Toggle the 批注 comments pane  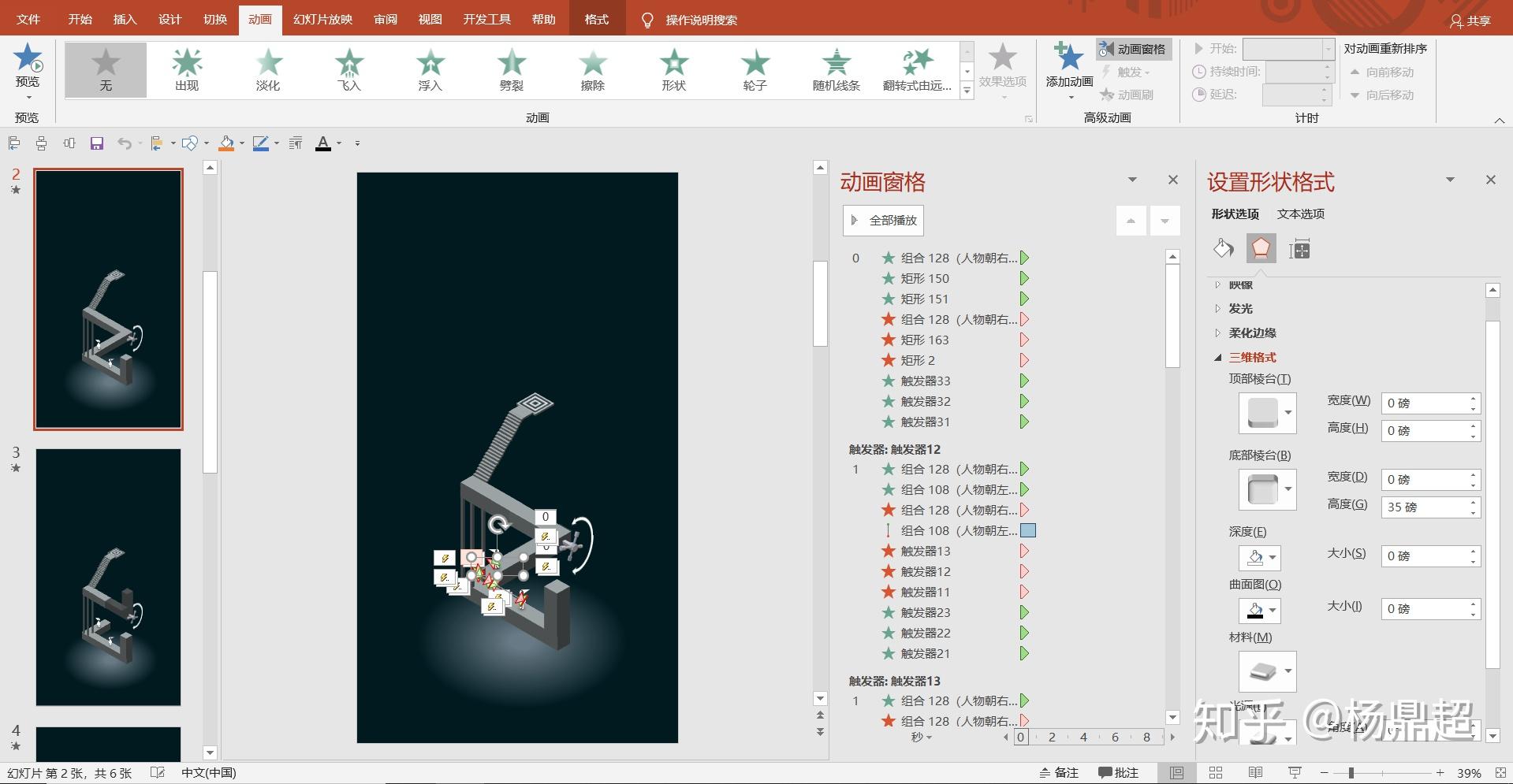pyautogui.click(x=1119, y=773)
